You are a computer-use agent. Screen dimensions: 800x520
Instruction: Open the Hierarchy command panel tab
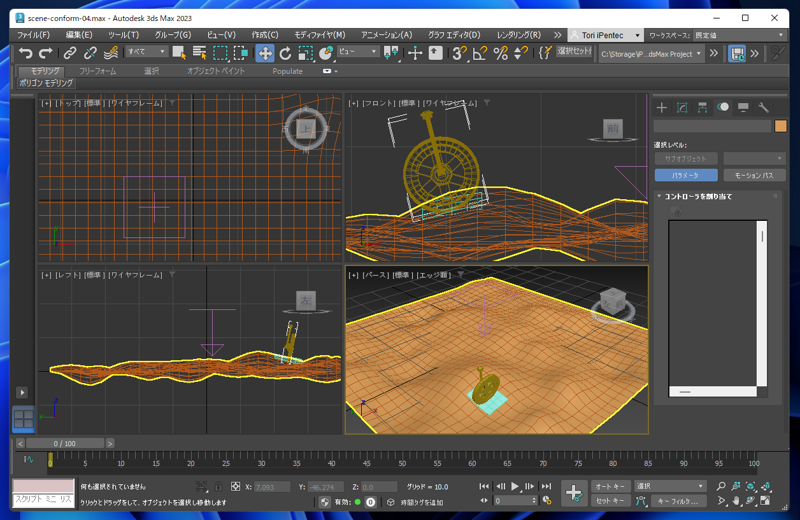pyautogui.click(x=703, y=107)
